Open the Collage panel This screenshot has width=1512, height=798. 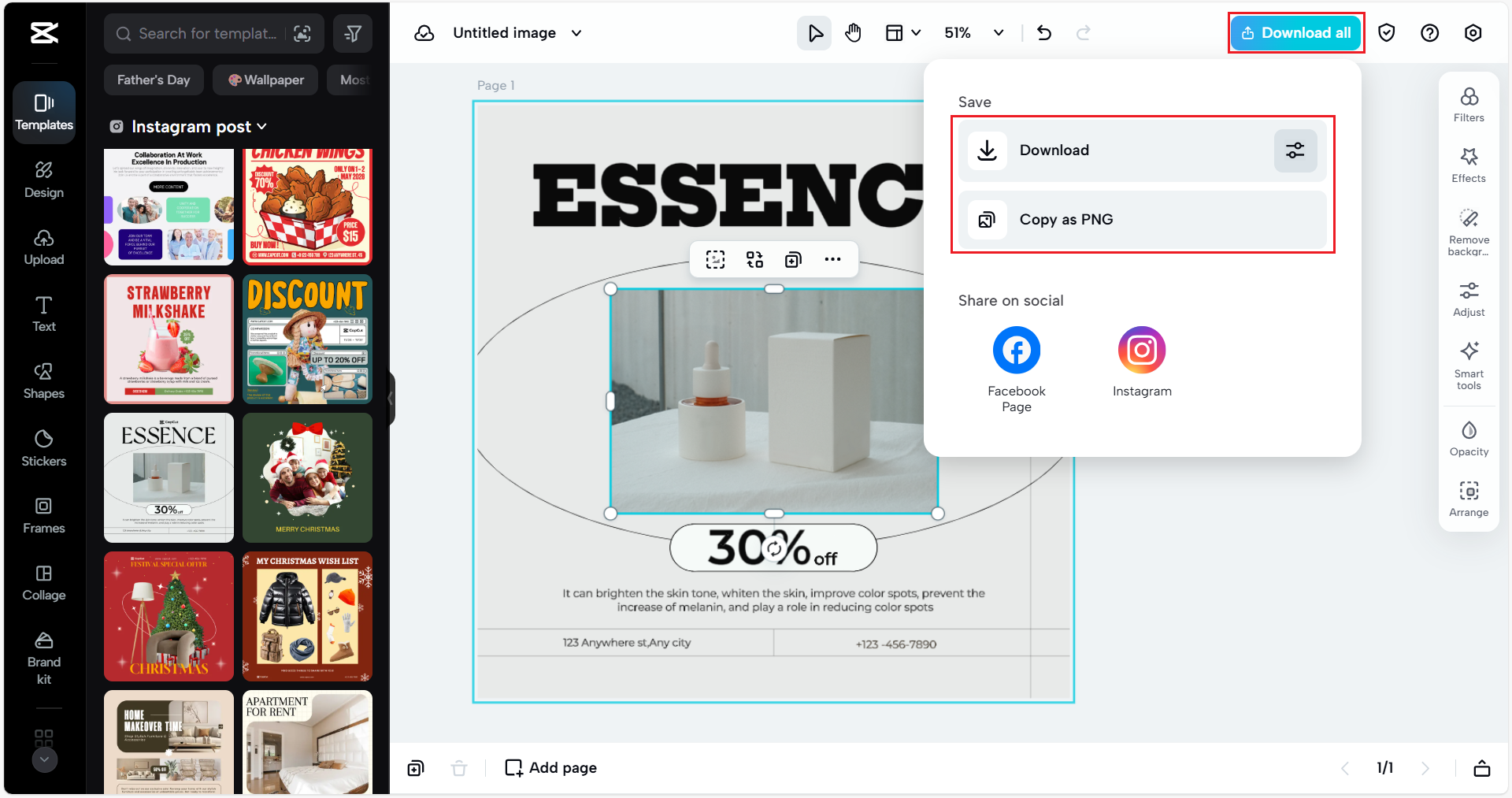click(44, 583)
